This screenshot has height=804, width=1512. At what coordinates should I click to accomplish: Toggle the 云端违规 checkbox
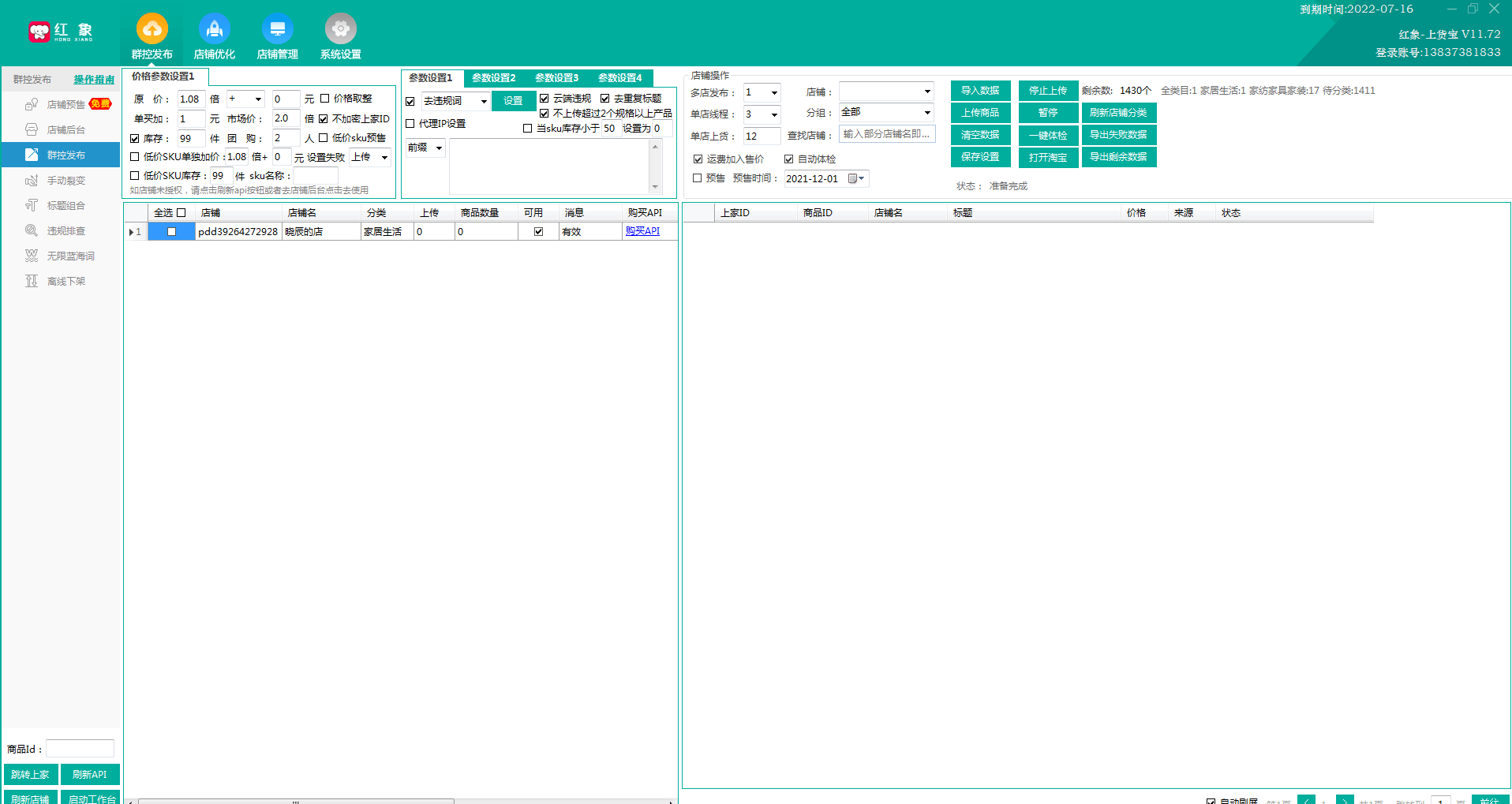pos(544,99)
